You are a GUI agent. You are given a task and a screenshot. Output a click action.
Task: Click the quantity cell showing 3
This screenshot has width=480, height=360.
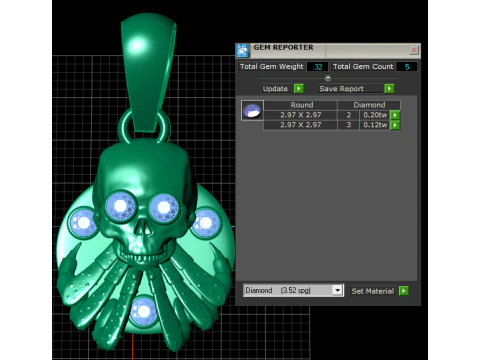349,125
